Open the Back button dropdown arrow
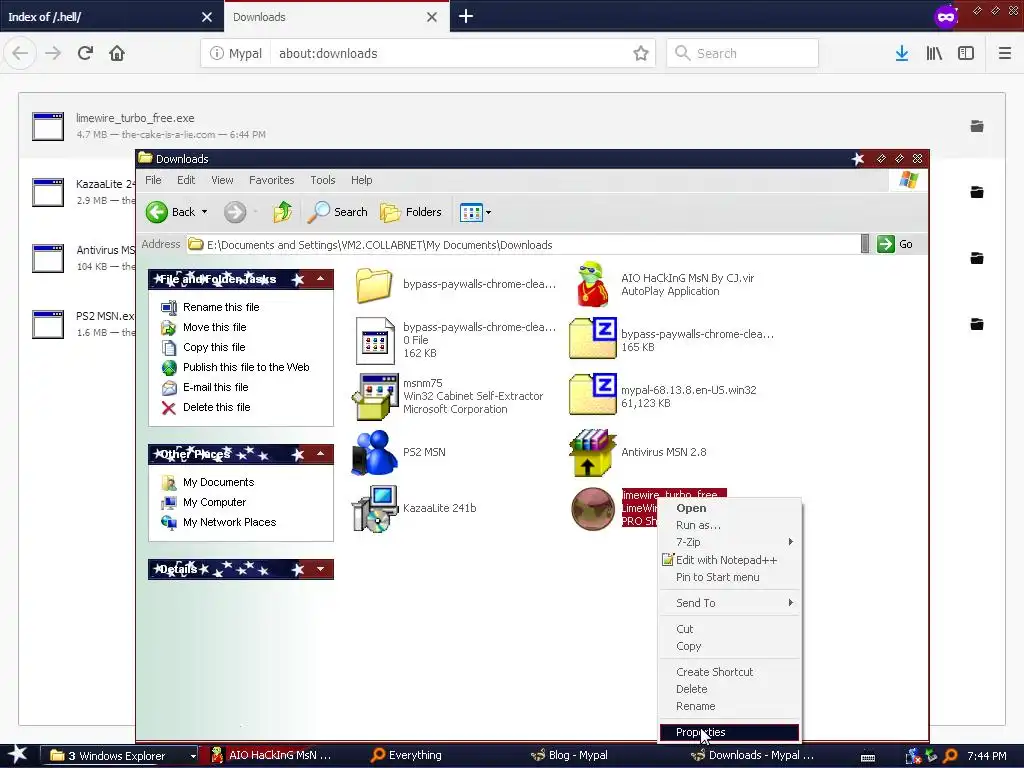This screenshot has height=768, width=1024. (204, 212)
